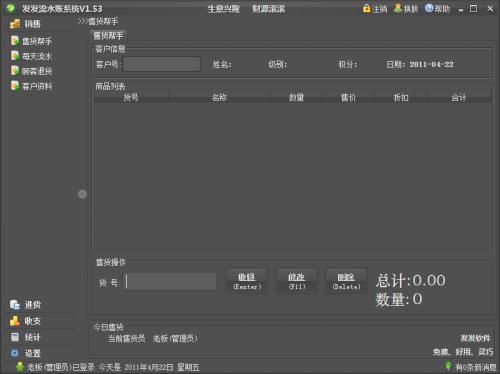The height and width of the screenshot is (374, 500).
Task: Click the 设置 section label
Action: click(x=32, y=353)
